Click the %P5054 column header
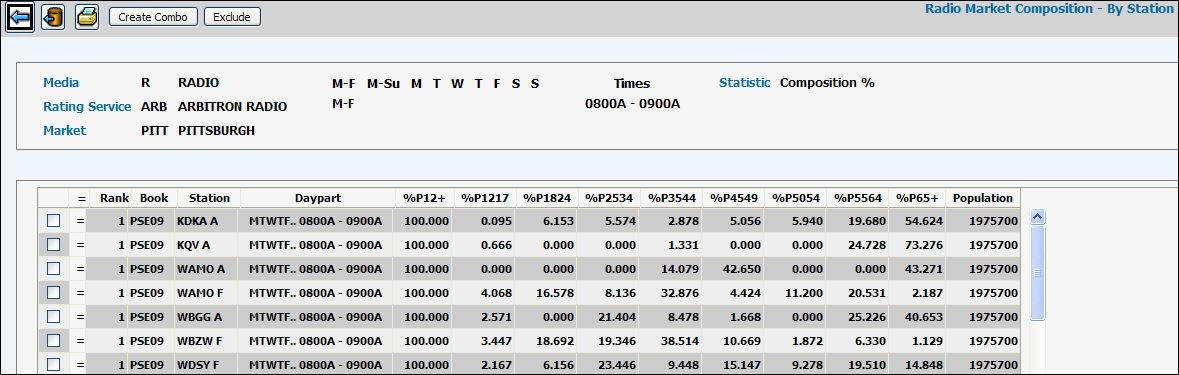The image size is (1179, 375). (796, 198)
